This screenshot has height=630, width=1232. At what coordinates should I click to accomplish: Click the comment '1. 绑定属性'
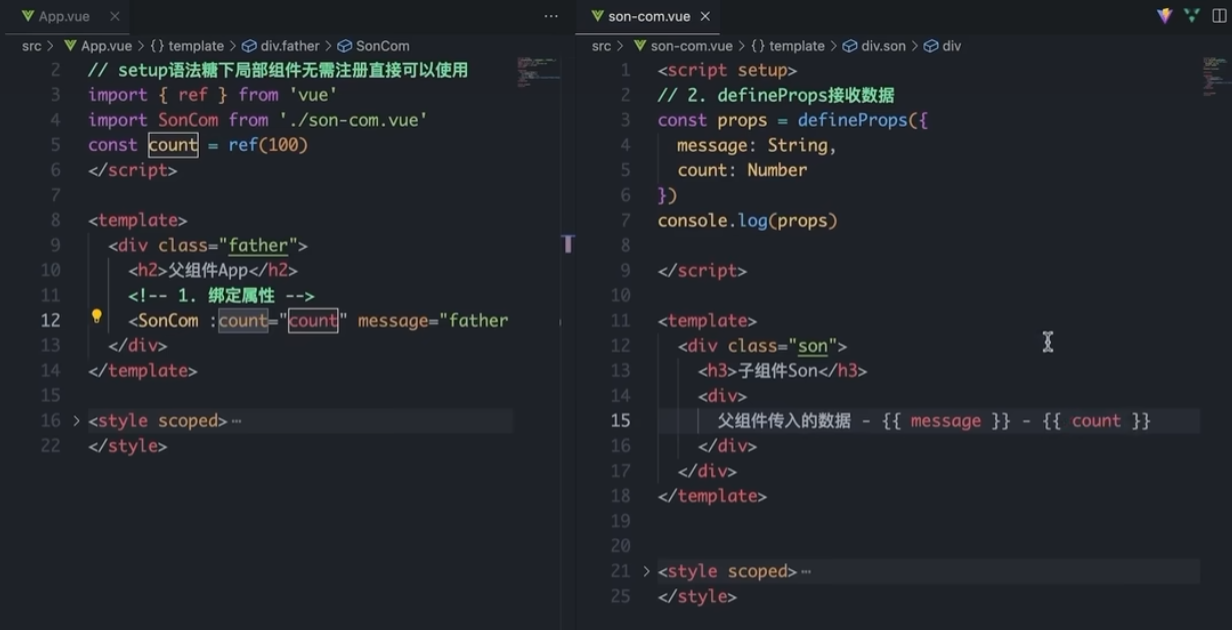221,295
